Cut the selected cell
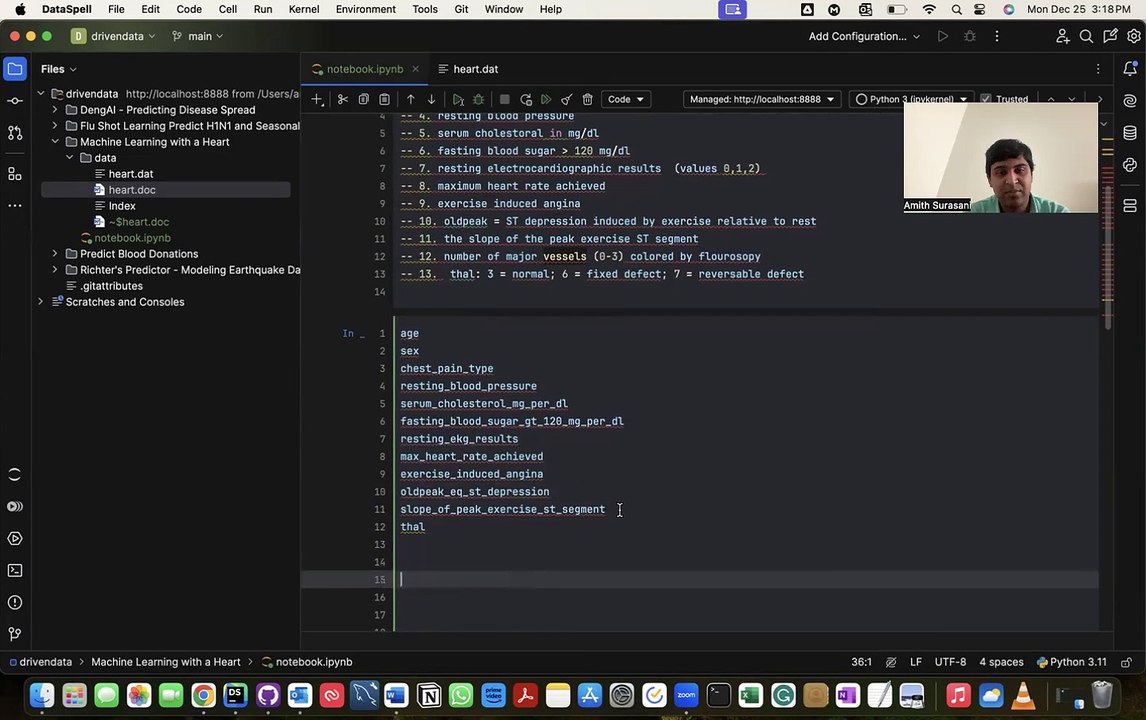The height and width of the screenshot is (720, 1146). coord(343,99)
